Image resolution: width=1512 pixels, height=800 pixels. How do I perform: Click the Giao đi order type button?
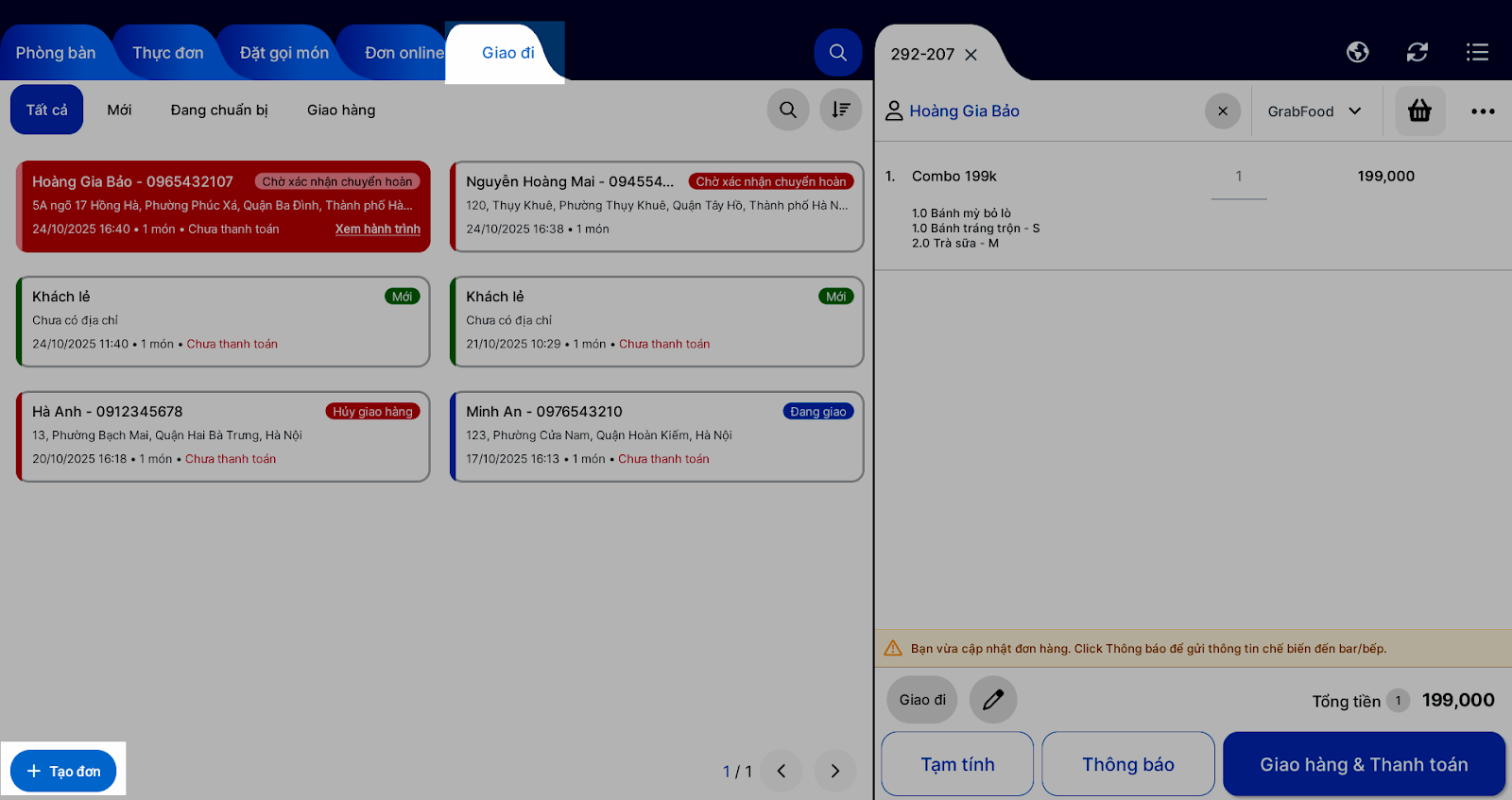922,700
